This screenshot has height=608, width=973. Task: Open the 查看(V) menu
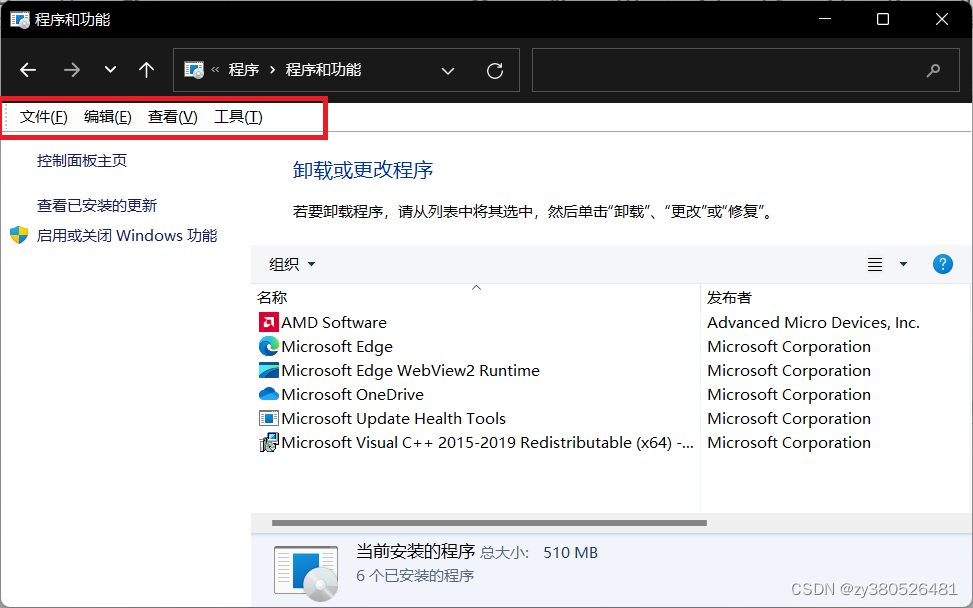[173, 117]
